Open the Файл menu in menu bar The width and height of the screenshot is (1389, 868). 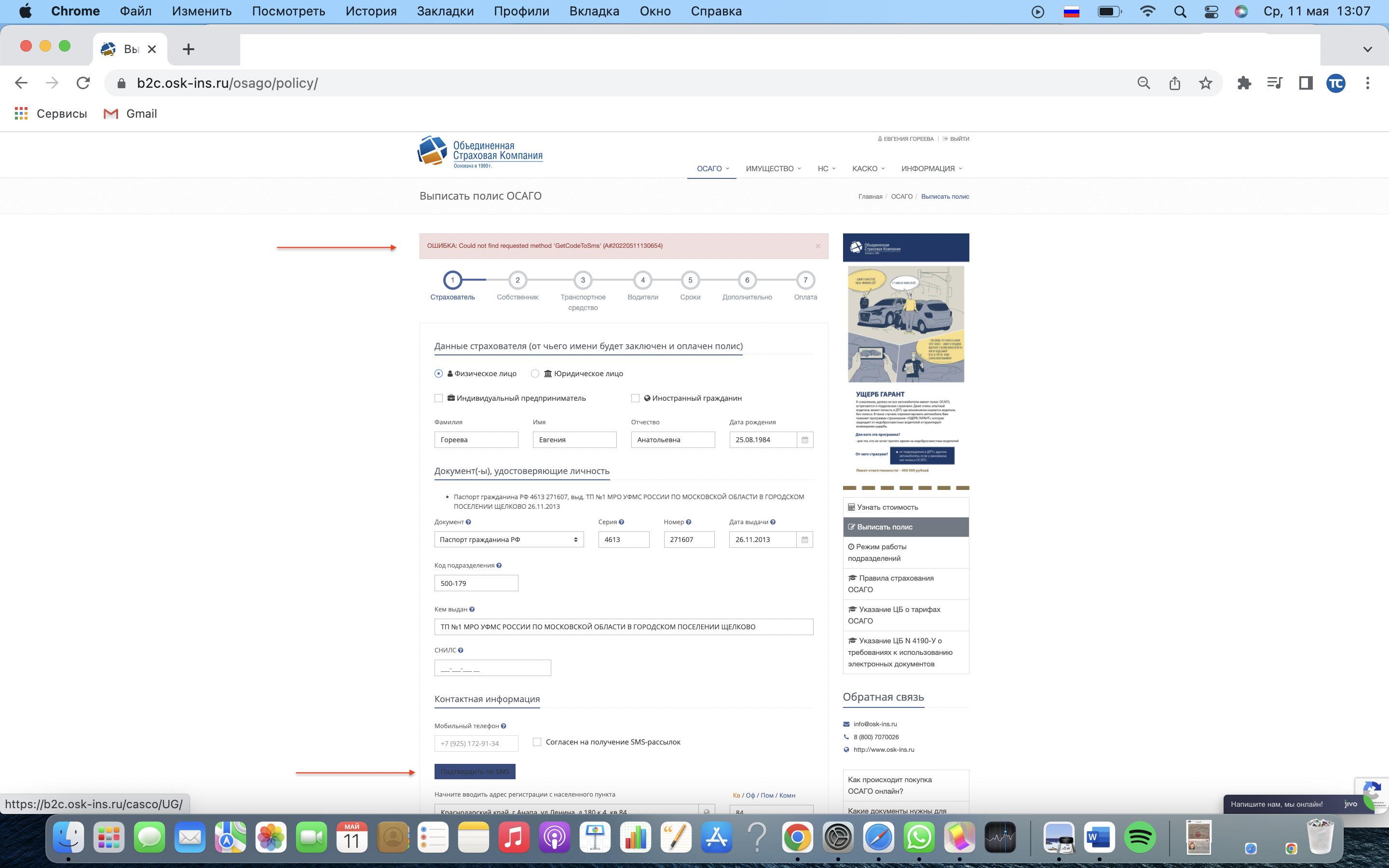(136, 12)
